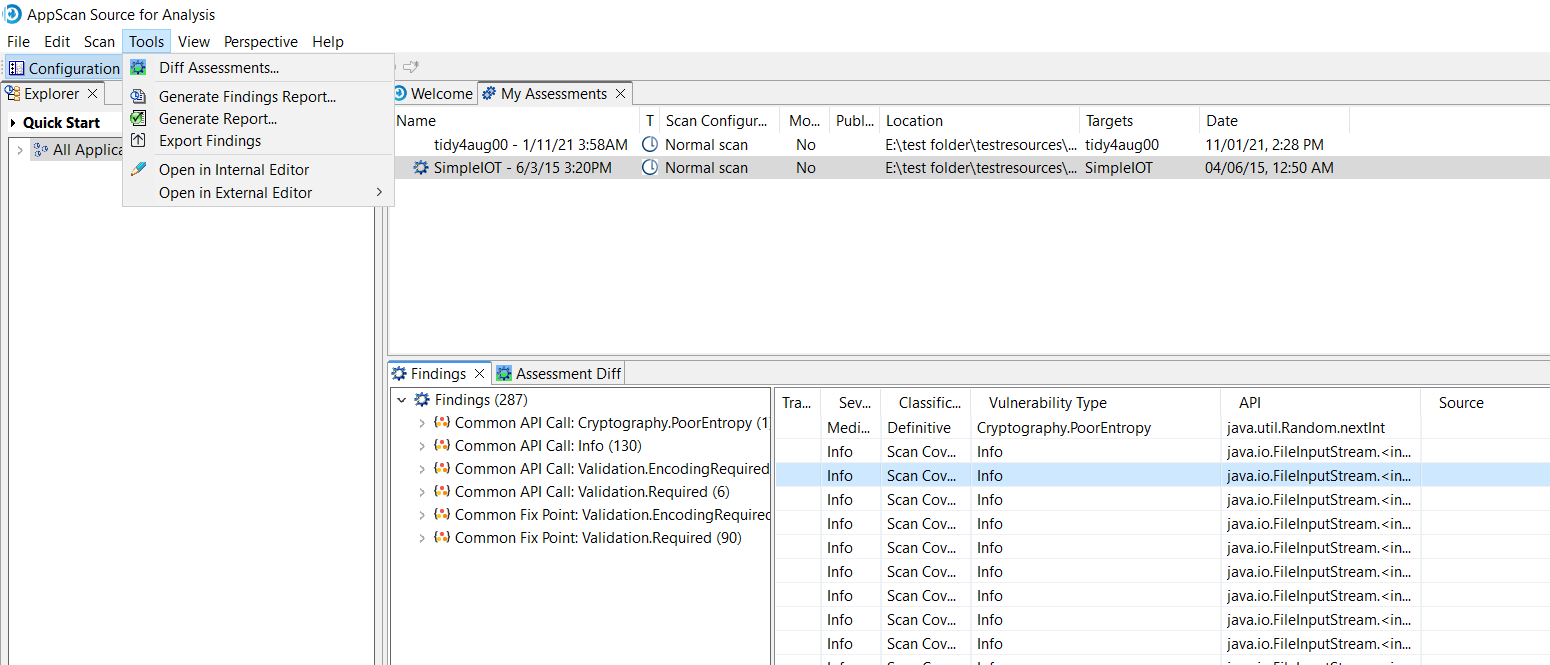Expand Common API Call: Info (130)

422,446
